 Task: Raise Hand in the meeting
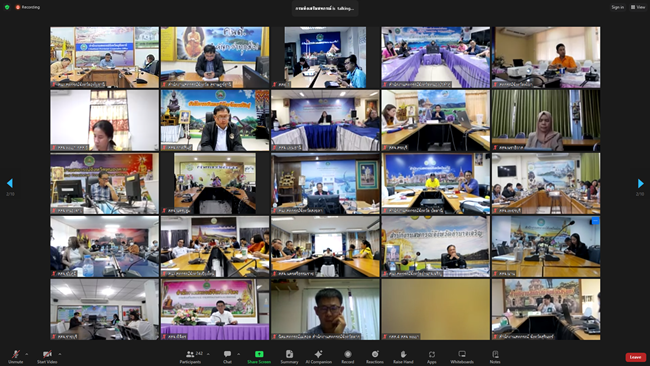[x=403, y=357]
